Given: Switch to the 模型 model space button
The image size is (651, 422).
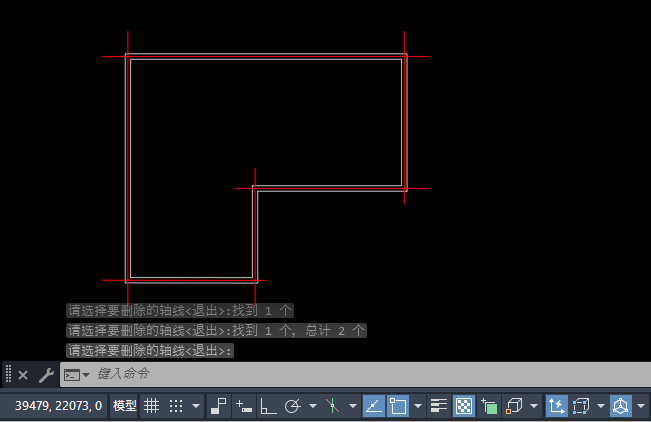Looking at the screenshot, I should coord(125,406).
